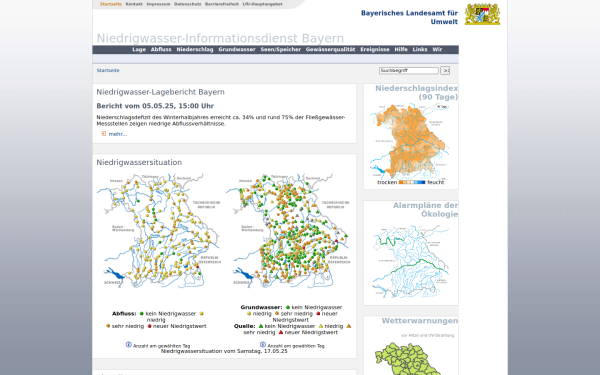Open the Niederschlagsindex map thumbnail
The image size is (600, 375).
[x=410, y=141]
